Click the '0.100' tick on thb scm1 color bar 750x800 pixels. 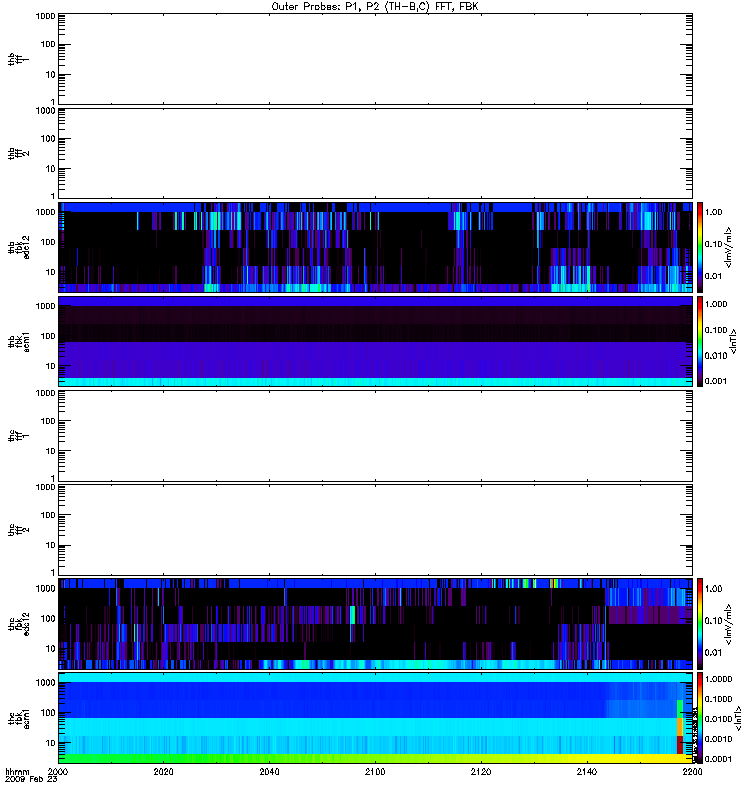[x=716, y=330]
